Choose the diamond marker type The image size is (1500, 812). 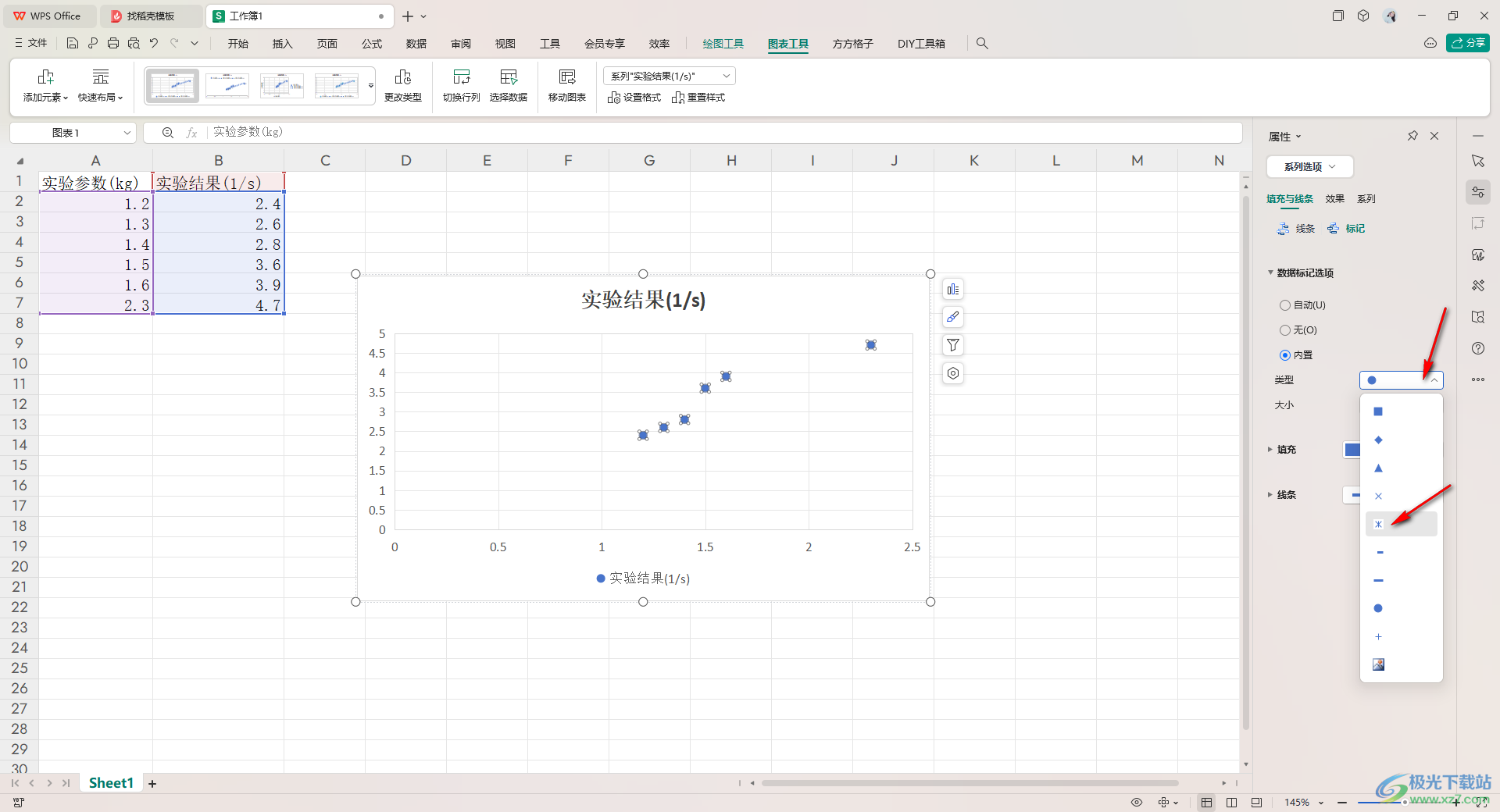click(x=1378, y=440)
